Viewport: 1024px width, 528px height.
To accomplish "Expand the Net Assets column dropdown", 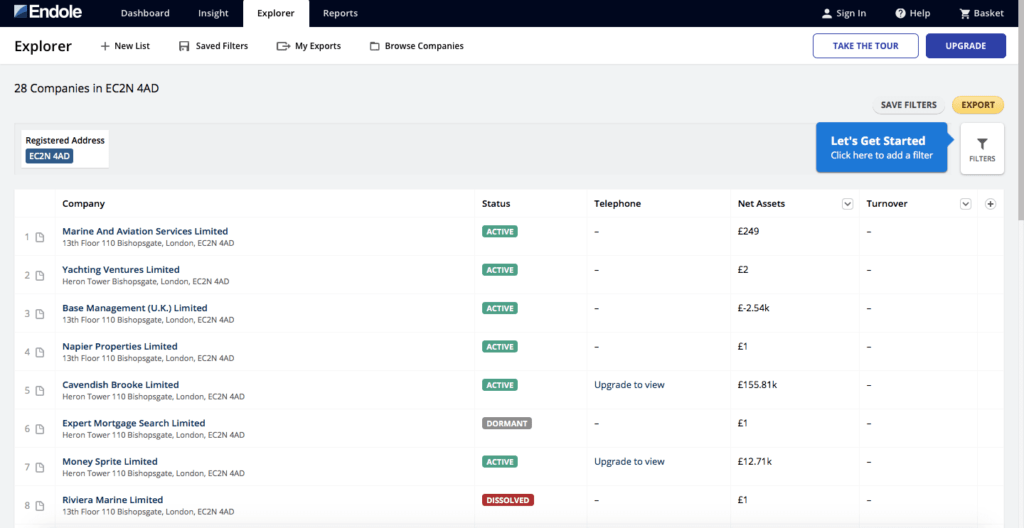I will tap(847, 204).
